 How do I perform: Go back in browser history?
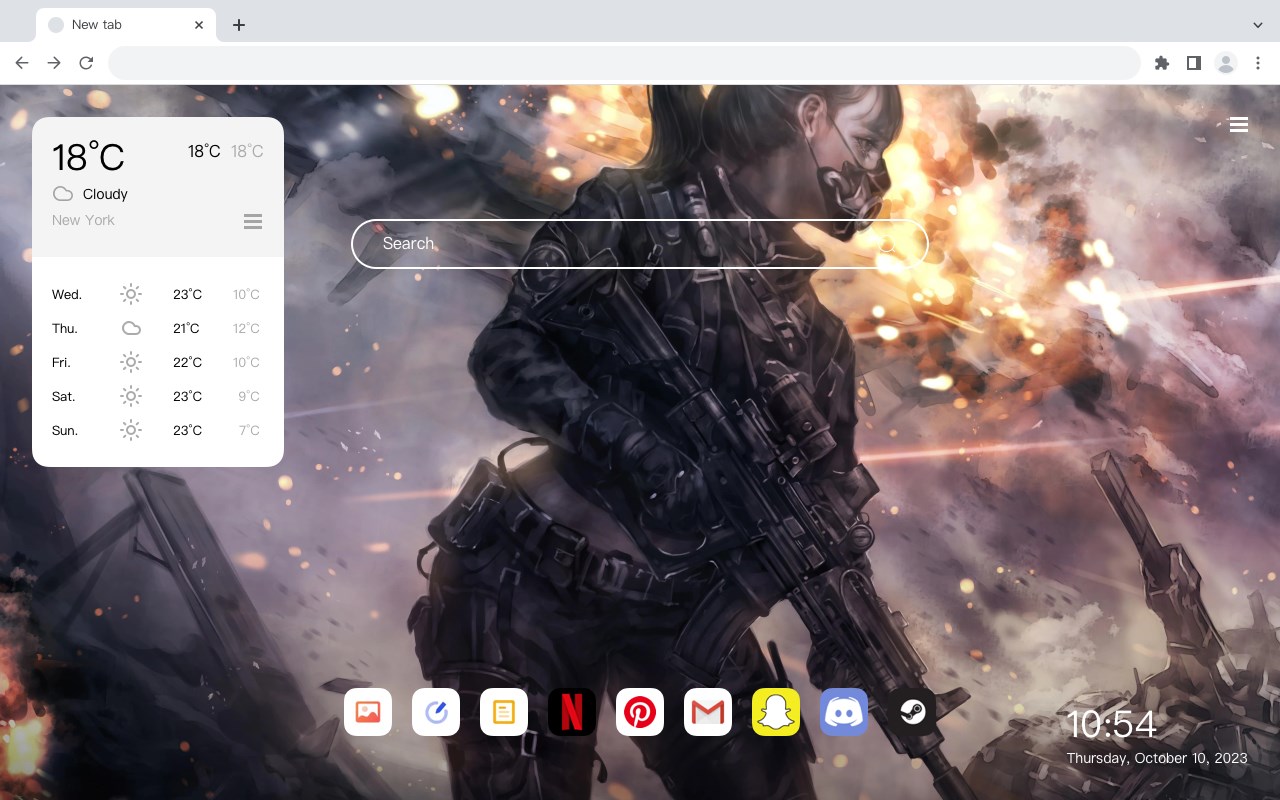pos(22,63)
